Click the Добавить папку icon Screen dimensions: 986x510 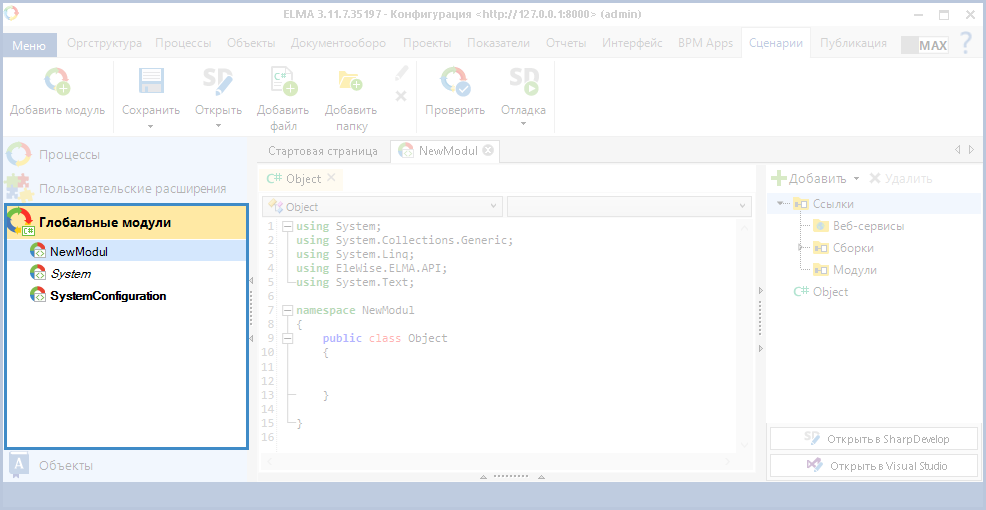click(350, 82)
